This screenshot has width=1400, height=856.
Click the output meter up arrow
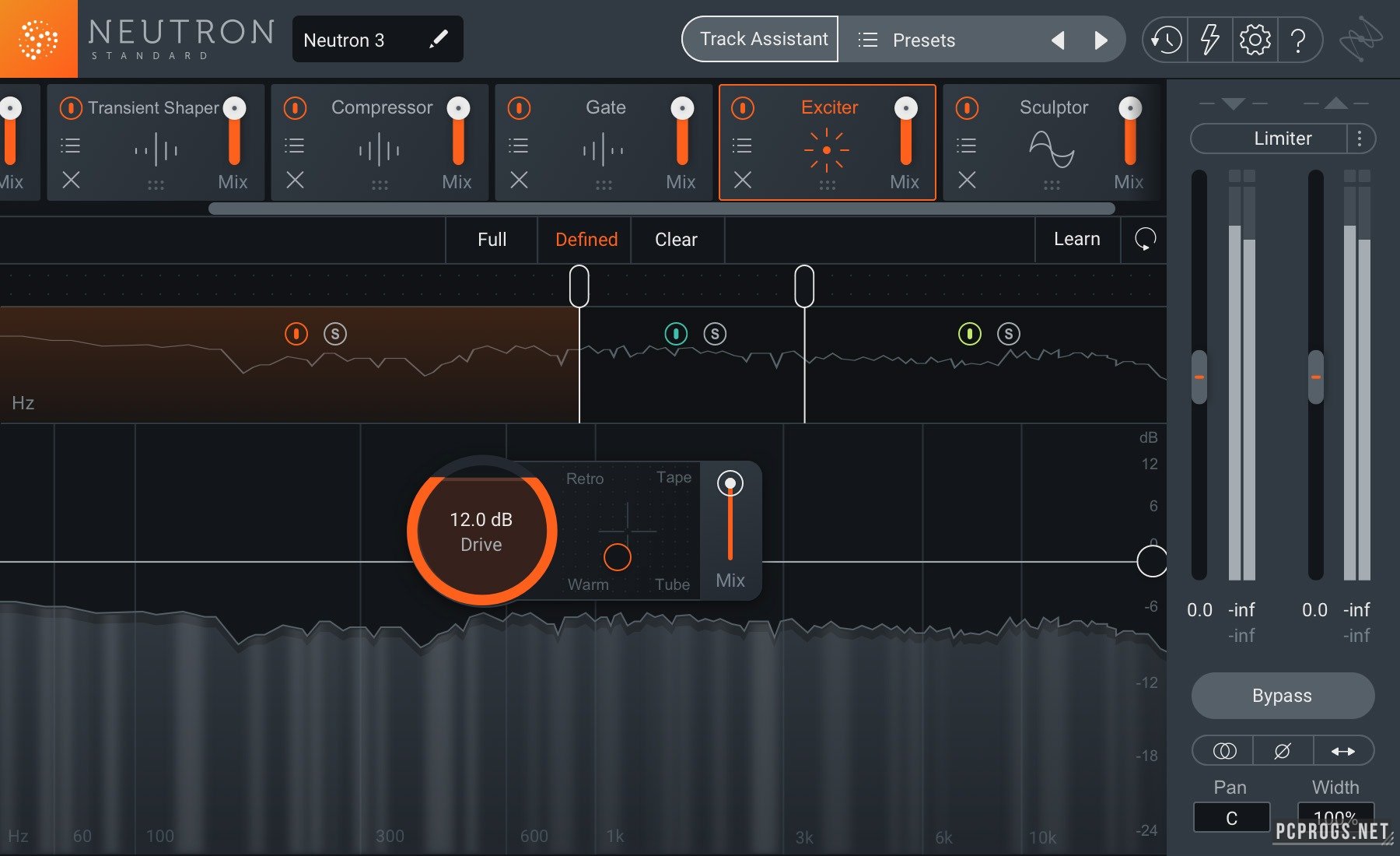1335,103
